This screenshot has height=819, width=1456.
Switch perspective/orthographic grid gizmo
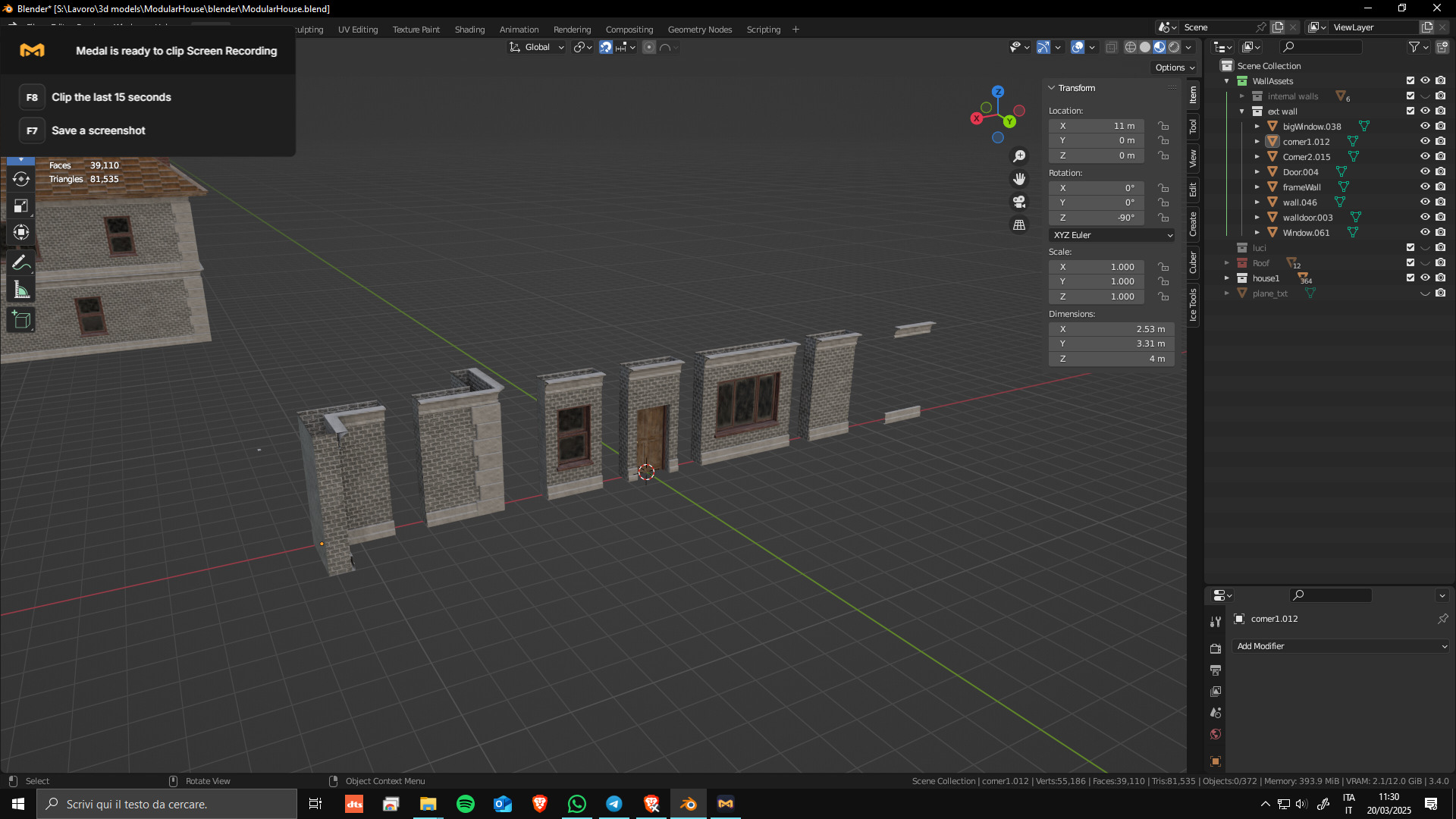1019,225
